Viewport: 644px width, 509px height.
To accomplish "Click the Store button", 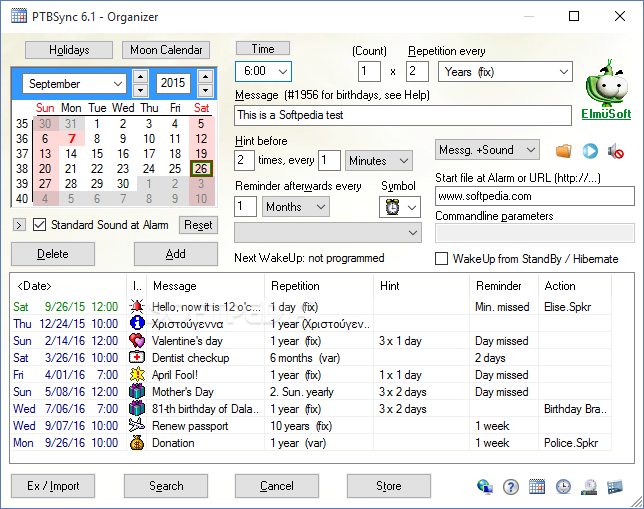I will [x=389, y=486].
